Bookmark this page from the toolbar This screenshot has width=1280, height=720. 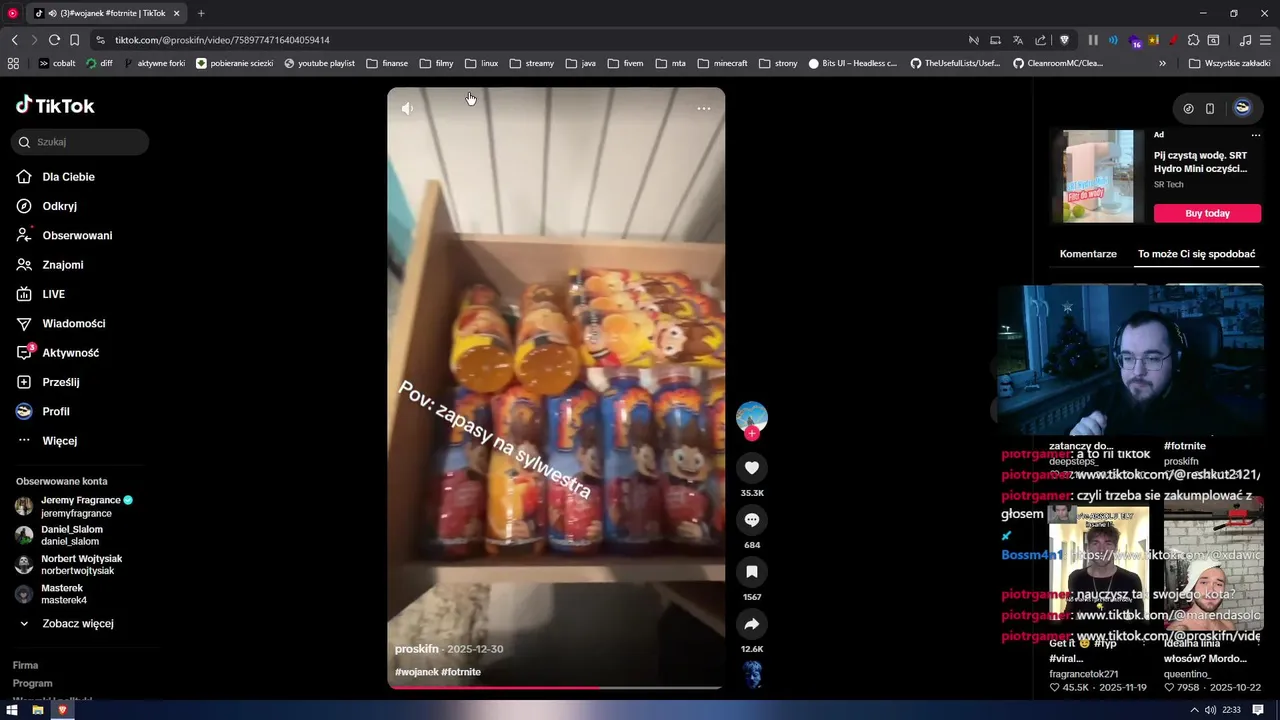tap(74, 40)
